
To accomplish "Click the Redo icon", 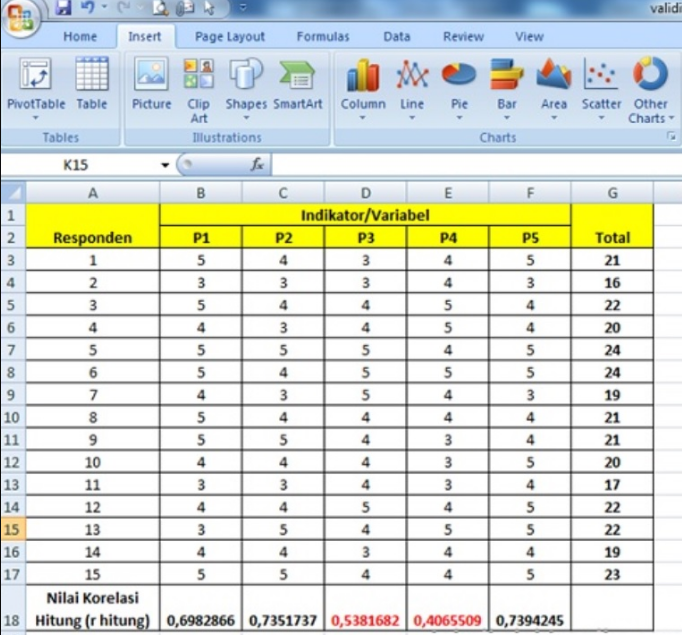I will (x=124, y=7).
